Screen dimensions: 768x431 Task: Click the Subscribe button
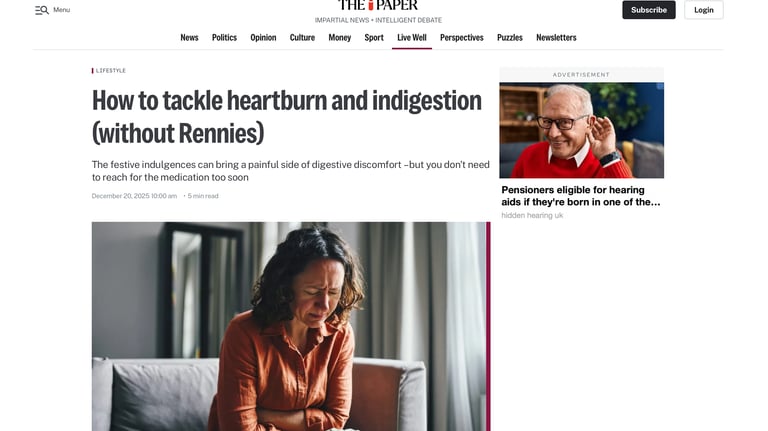coord(648,10)
